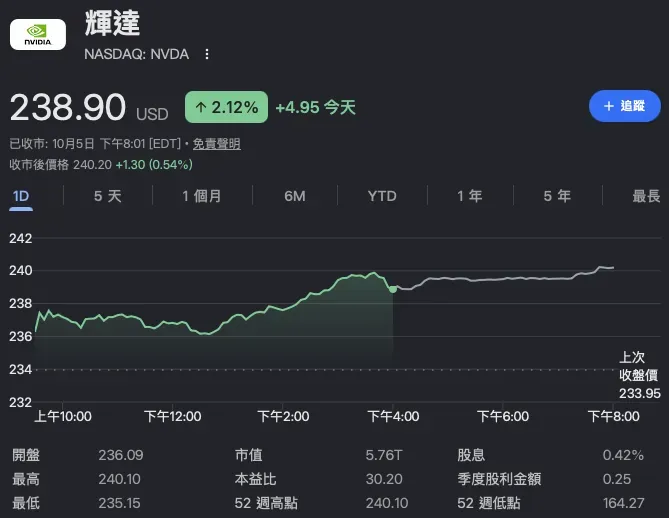Click the 已收市 10月5日 timestamp text
Image resolution: width=669 pixels, height=518 pixels.
[95, 144]
